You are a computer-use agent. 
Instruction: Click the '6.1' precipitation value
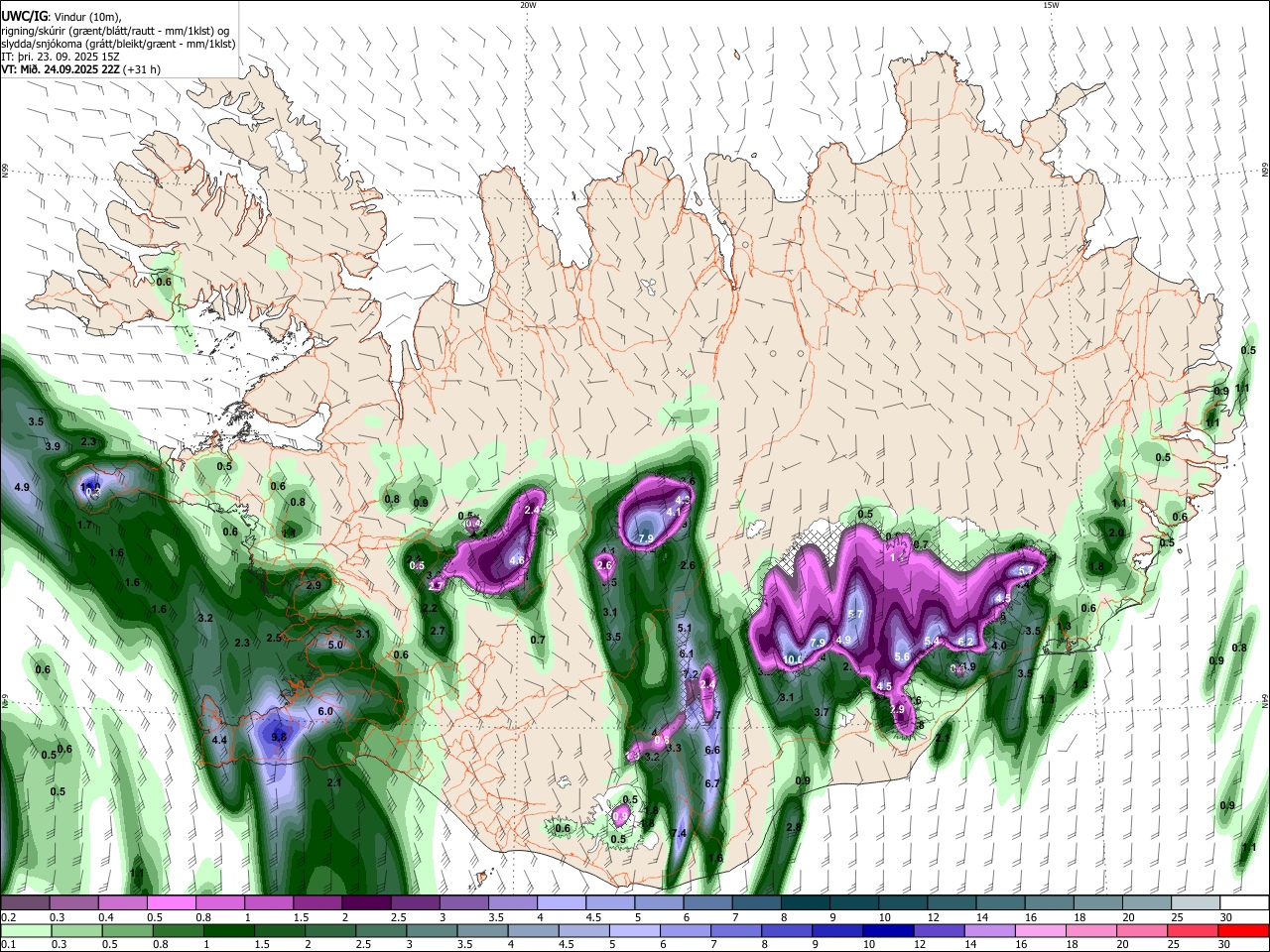pos(686,654)
